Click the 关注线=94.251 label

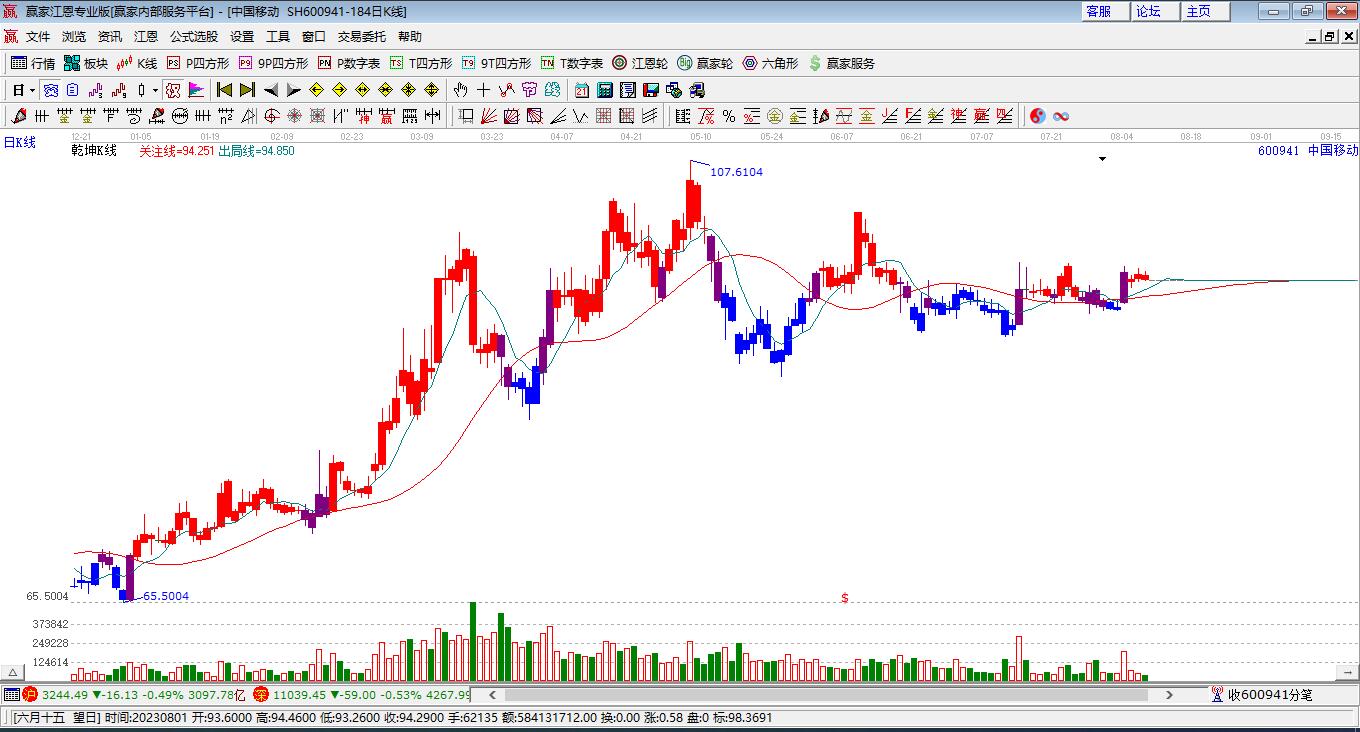point(176,151)
